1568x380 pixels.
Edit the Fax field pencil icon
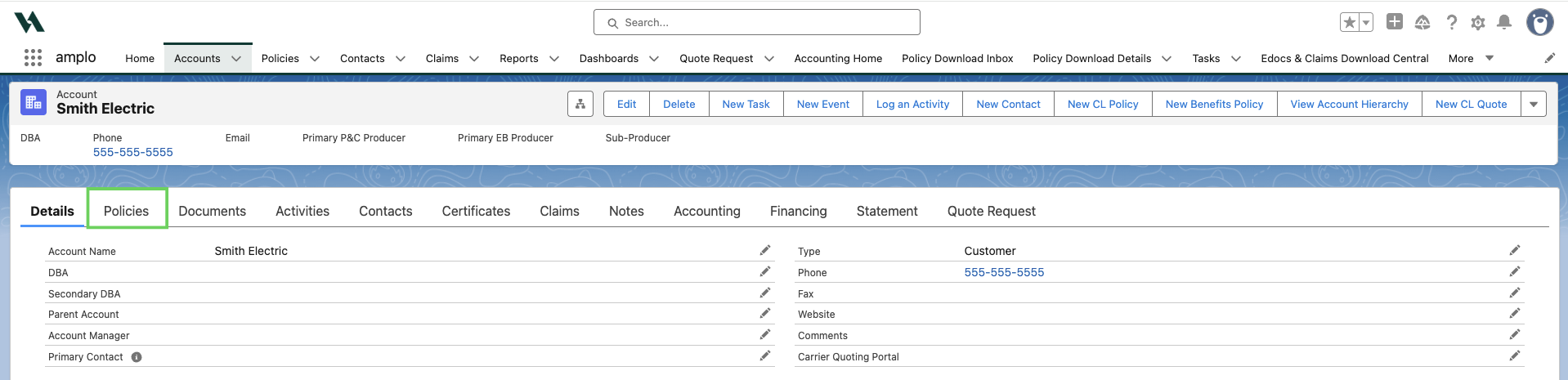tap(1515, 293)
